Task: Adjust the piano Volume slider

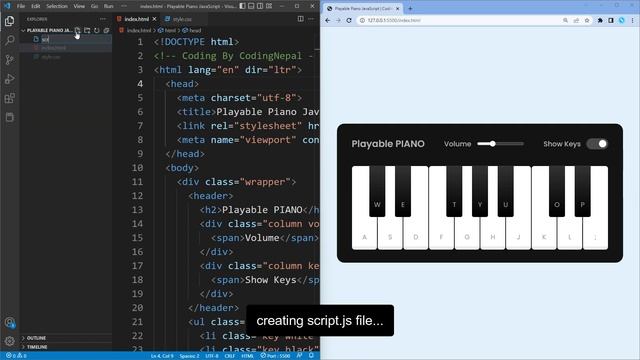Action: click(x=500, y=144)
